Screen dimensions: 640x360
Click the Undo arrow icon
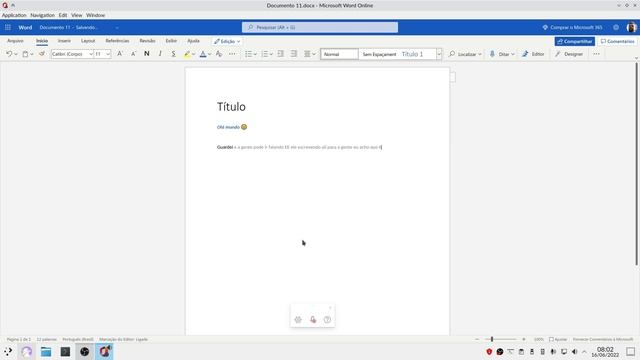(x=9, y=54)
